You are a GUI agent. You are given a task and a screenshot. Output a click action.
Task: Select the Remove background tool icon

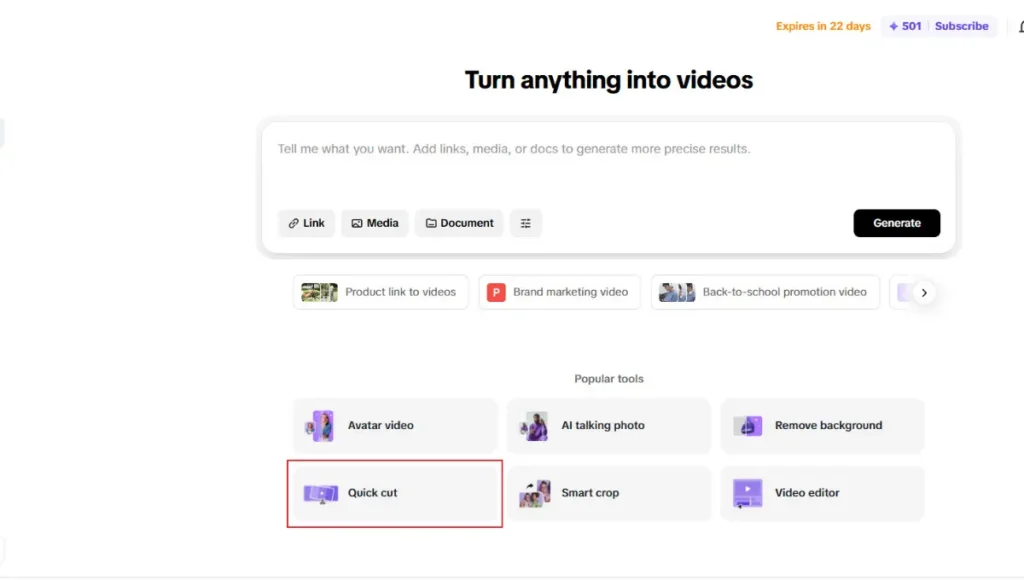click(748, 426)
